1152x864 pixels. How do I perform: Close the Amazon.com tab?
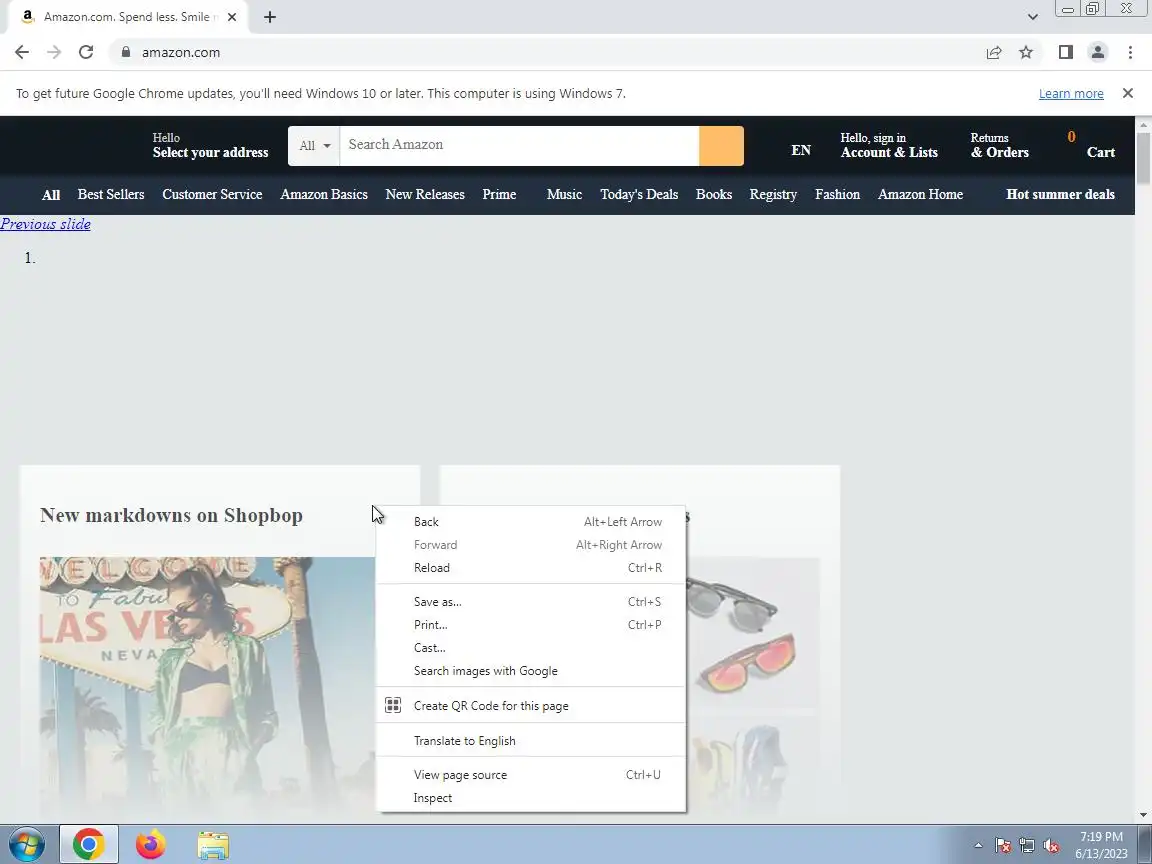point(231,17)
